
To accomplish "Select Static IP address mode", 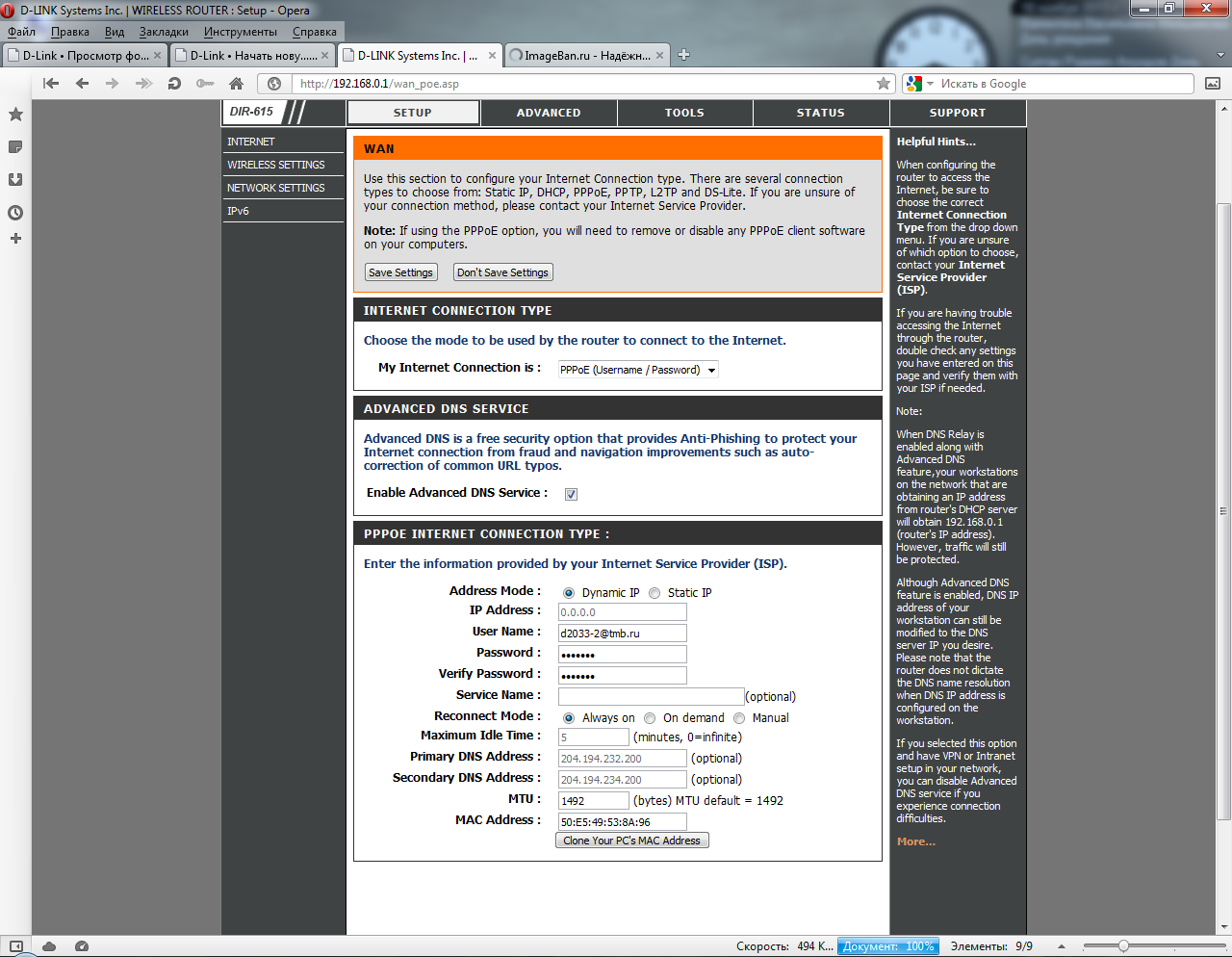I will (x=654, y=593).
